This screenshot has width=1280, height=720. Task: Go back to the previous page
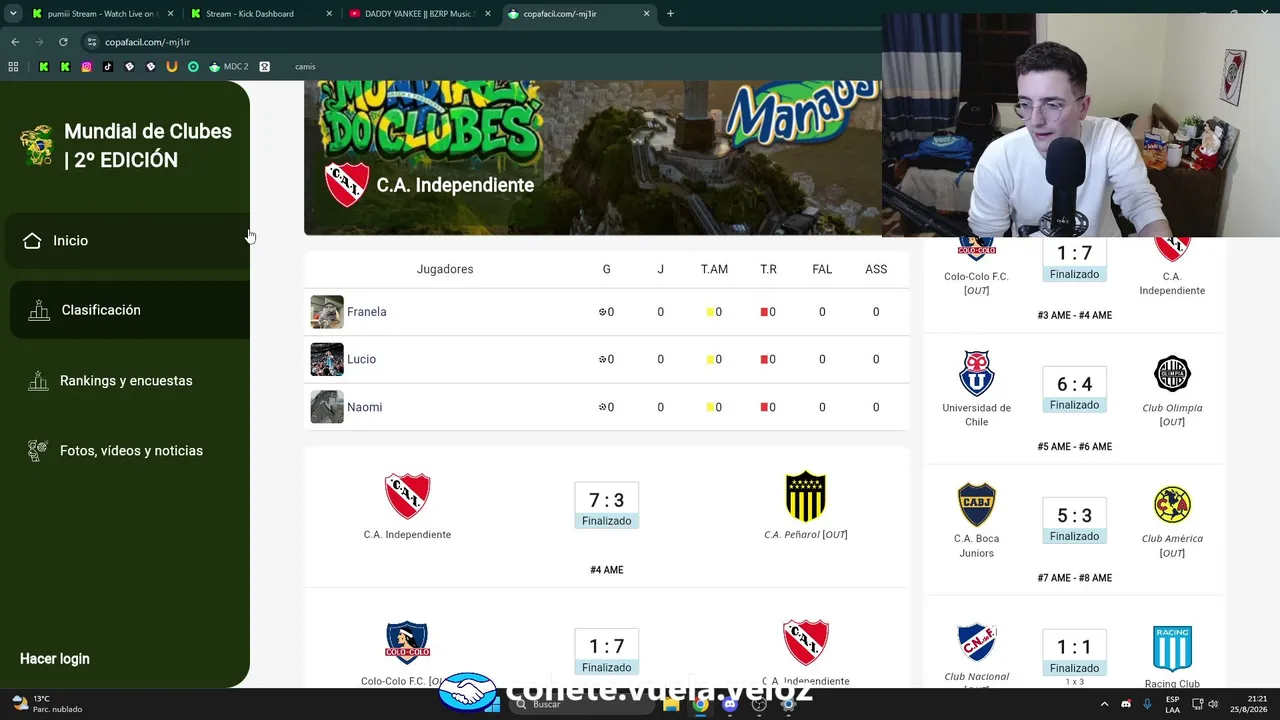point(15,42)
